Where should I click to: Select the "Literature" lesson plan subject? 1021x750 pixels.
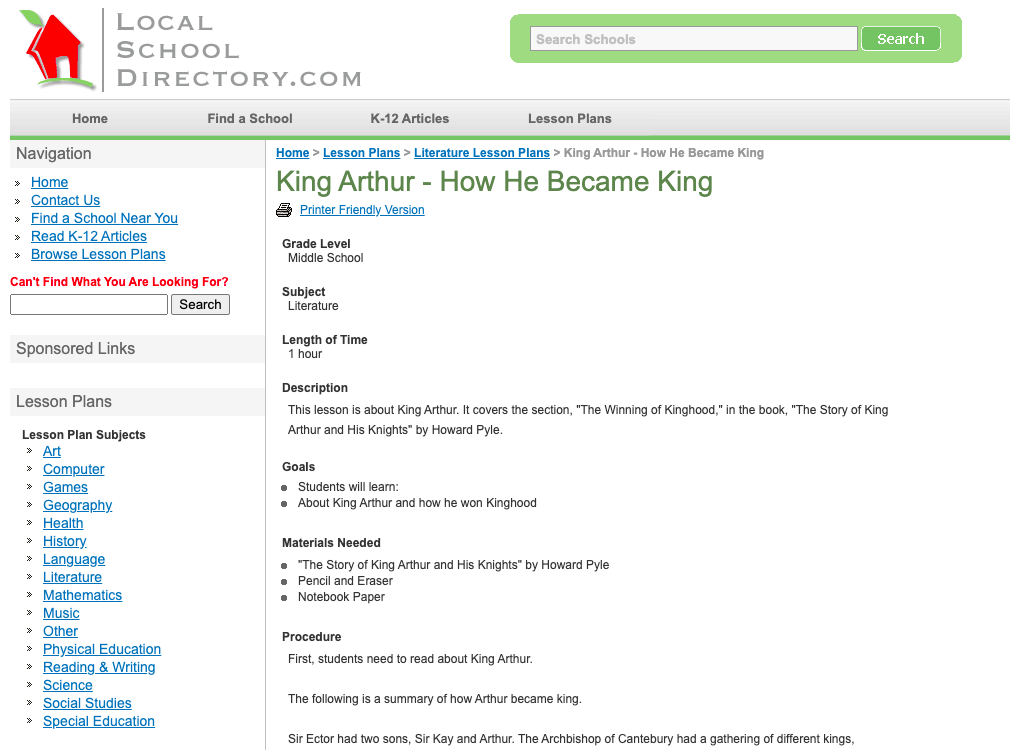point(72,577)
